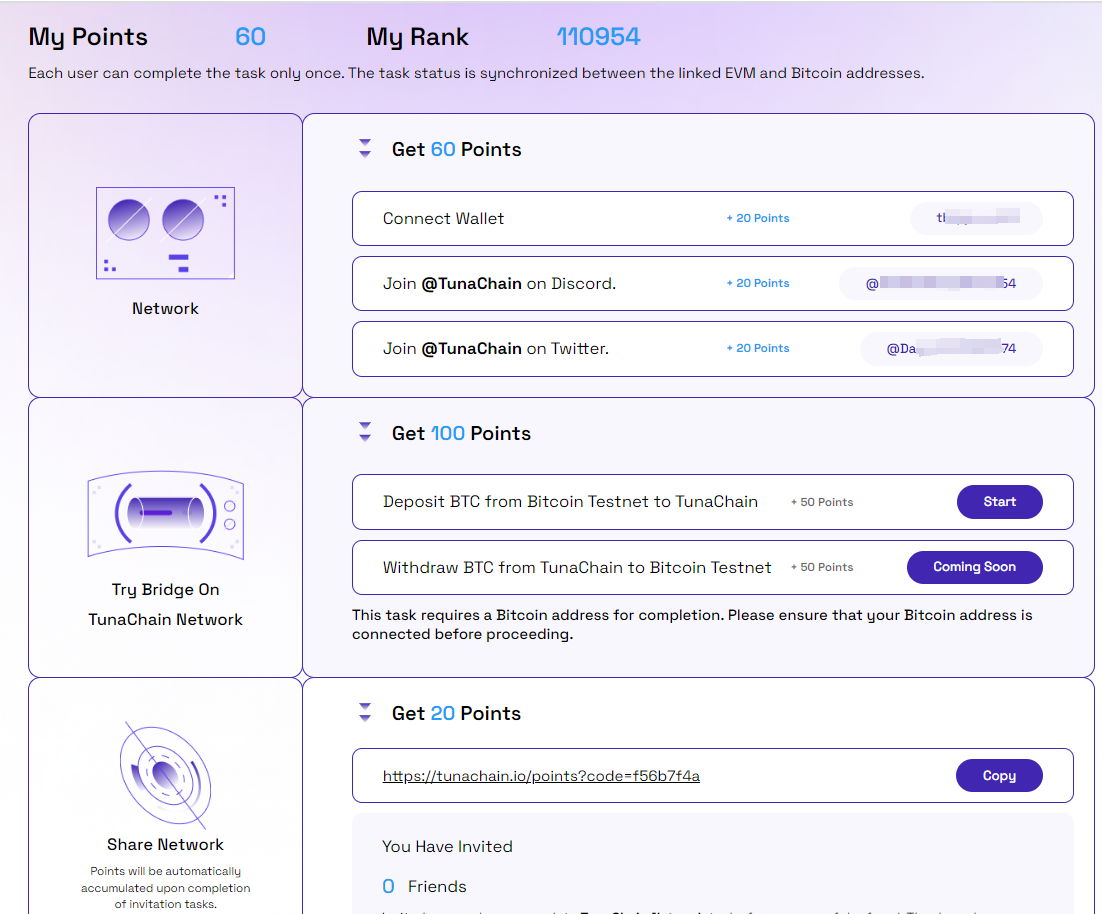1102x914 pixels.
Task: Click Withdraw BTC from TunaChain to Bitcoin Testnet text
Action: point(577,567)
